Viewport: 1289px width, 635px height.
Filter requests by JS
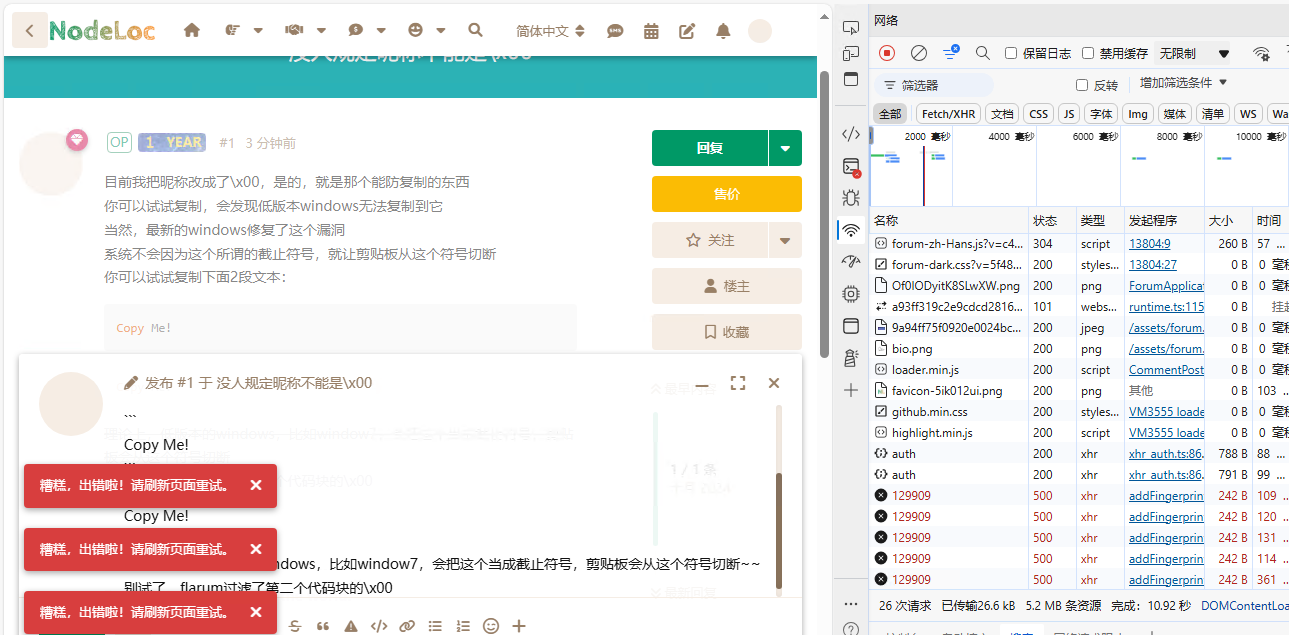pyautogui.click(x=1069, y=114)
